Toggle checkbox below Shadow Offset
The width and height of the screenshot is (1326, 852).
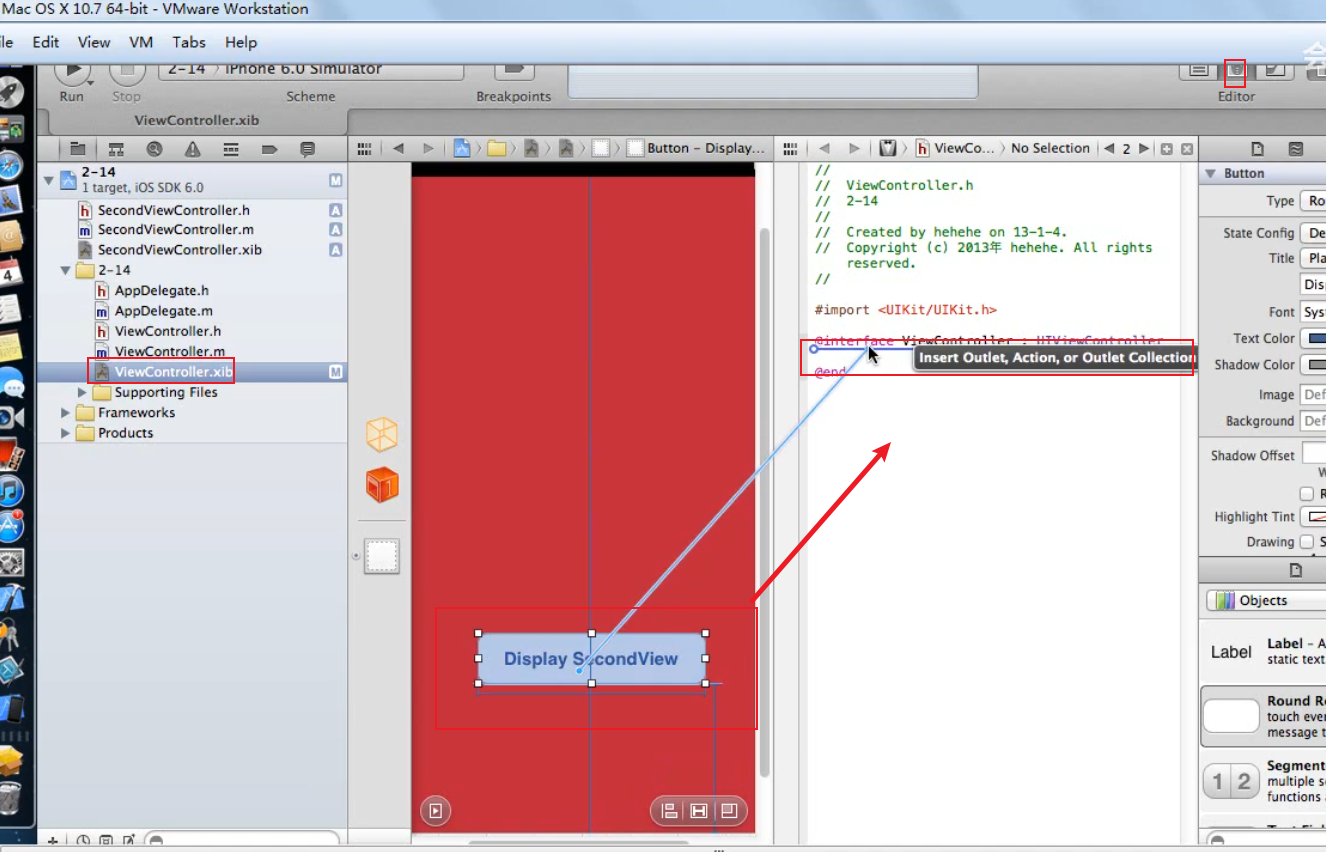pos(1306,494)
